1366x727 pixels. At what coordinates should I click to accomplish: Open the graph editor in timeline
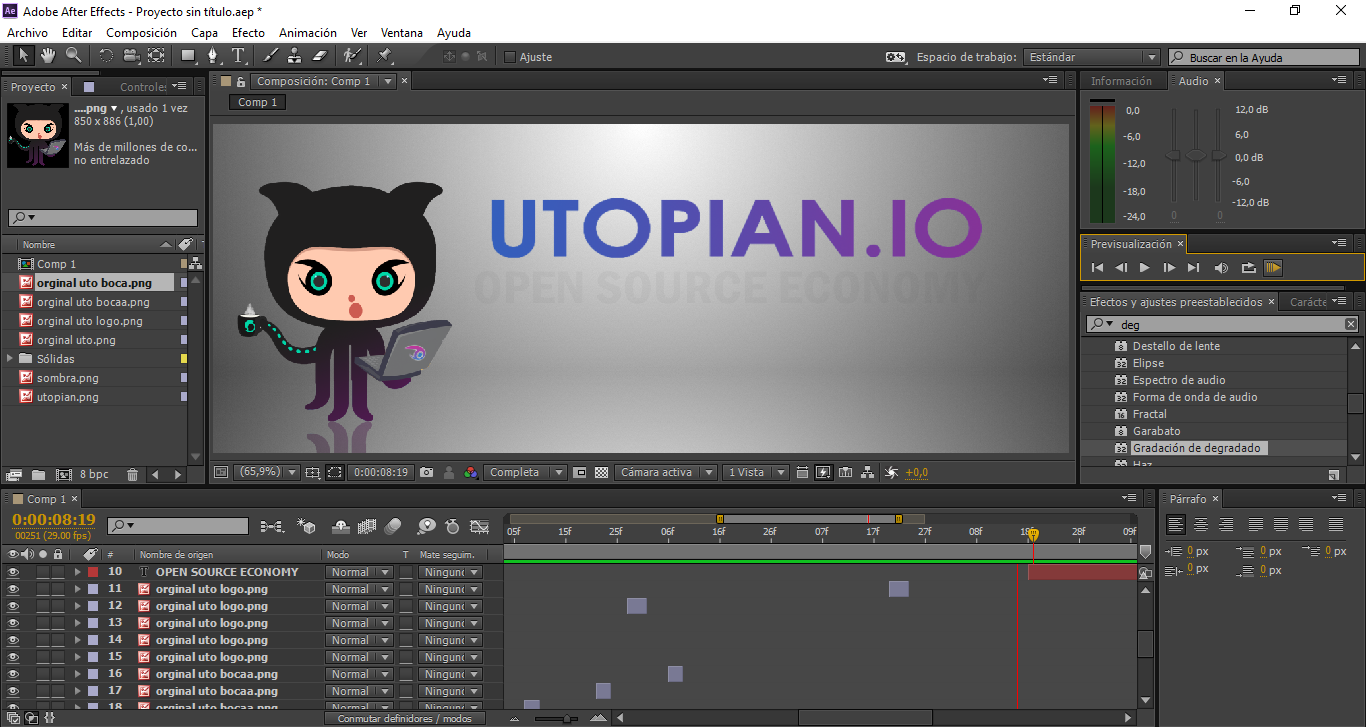click(x=480, y=525)
